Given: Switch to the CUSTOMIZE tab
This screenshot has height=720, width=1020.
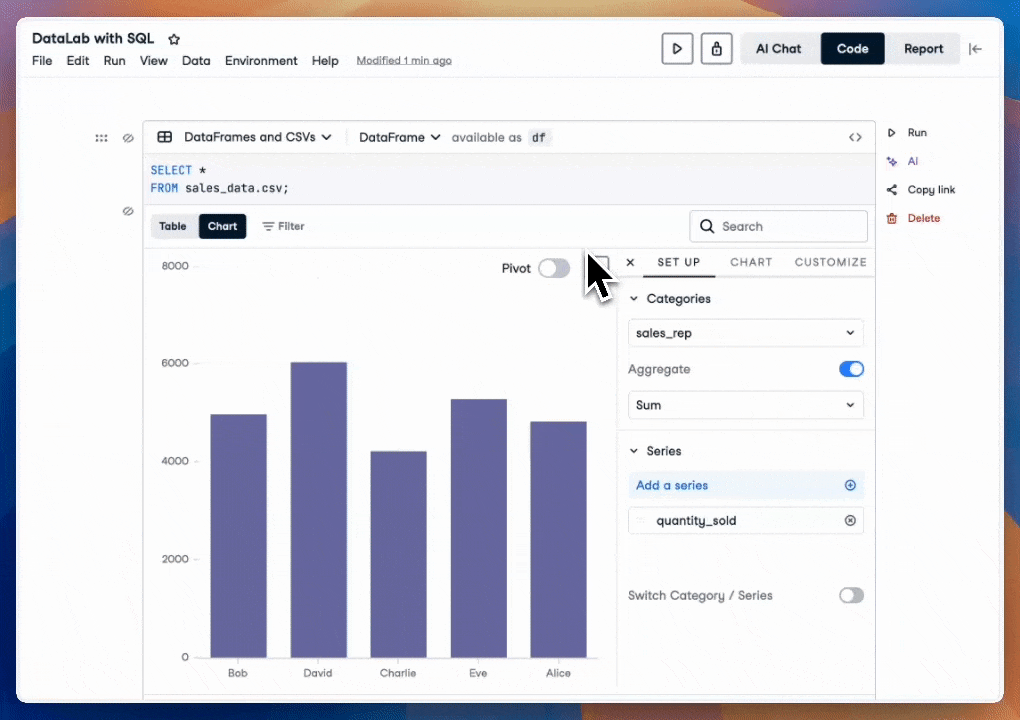Looking at the screenshot, I should click(831, 262).
